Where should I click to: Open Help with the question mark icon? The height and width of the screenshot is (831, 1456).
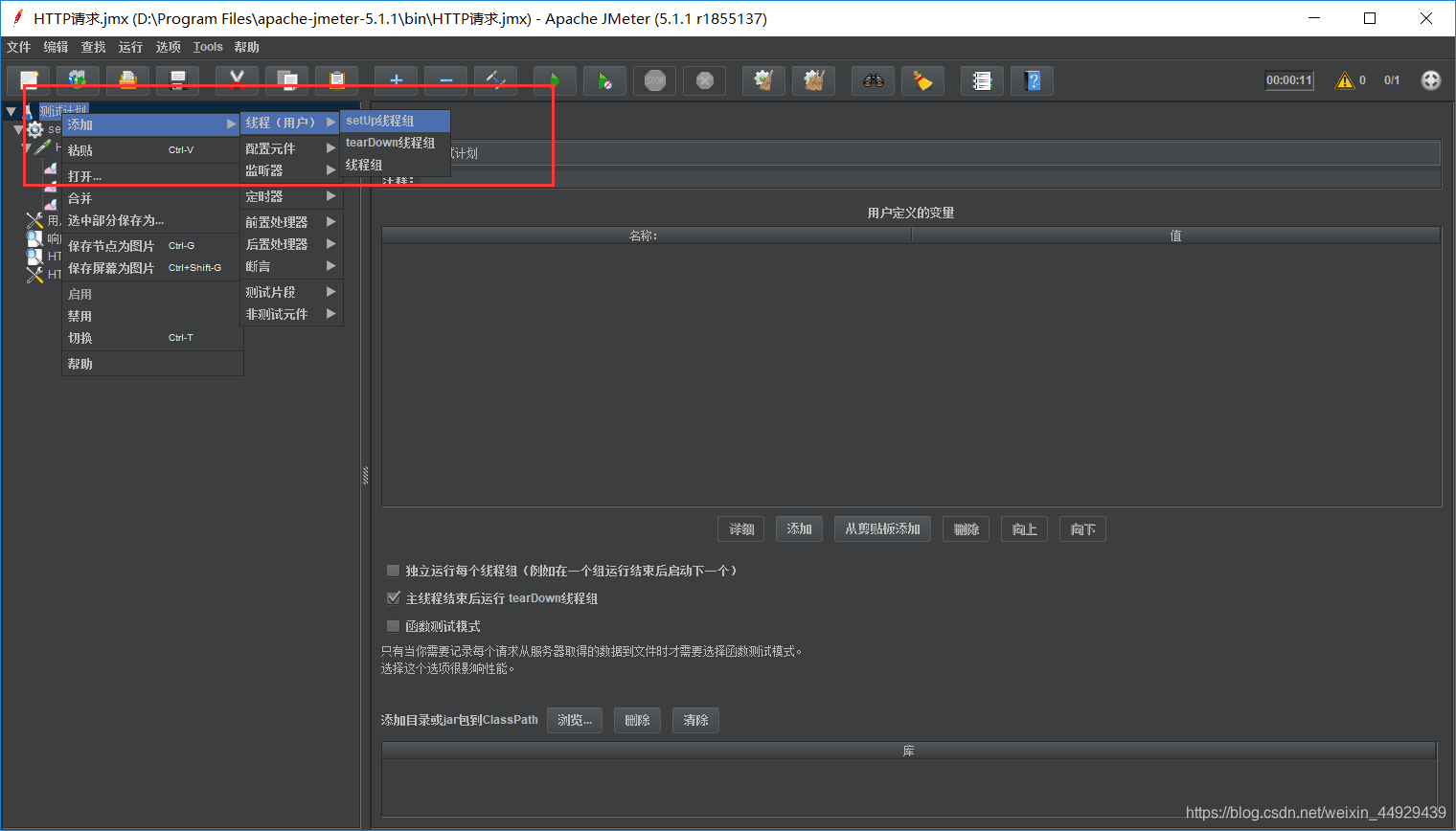click(x=1032, y=80)
